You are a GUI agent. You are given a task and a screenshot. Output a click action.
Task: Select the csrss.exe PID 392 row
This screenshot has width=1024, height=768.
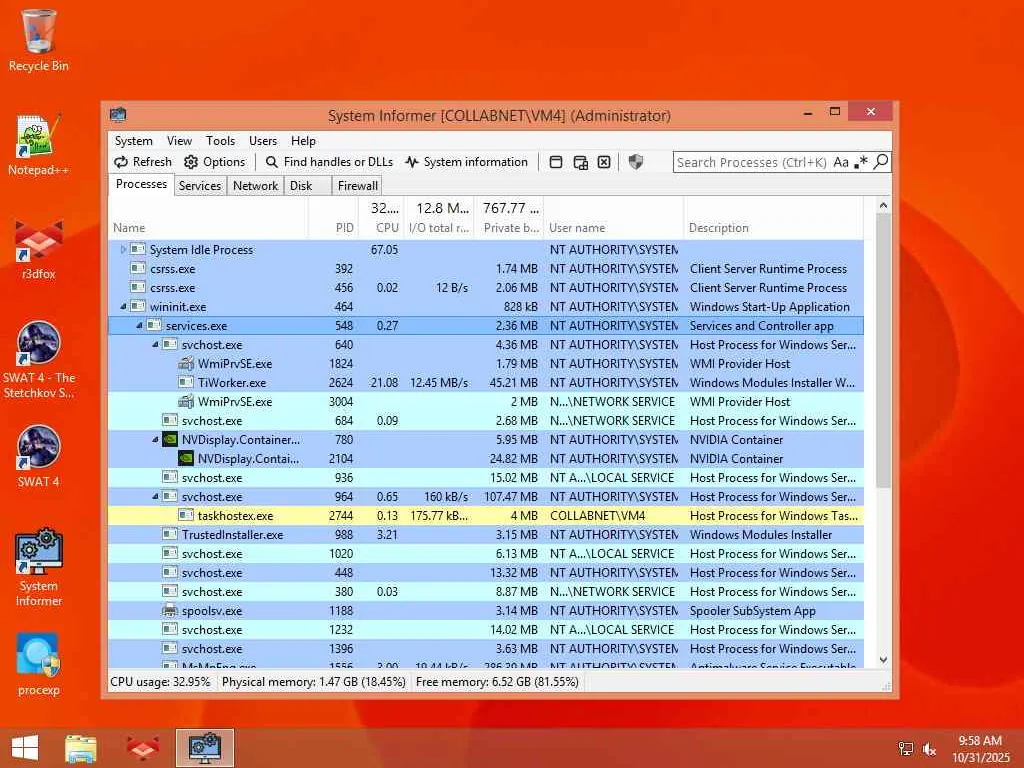point(486,268)
